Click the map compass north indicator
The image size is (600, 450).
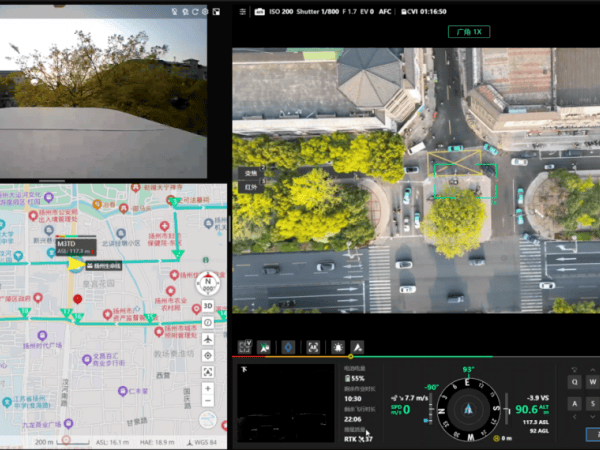[208, 282]
